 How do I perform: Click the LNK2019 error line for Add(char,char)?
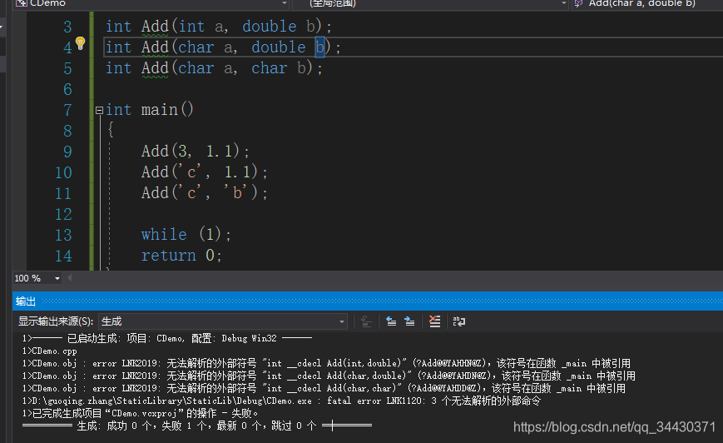(324, 389)
